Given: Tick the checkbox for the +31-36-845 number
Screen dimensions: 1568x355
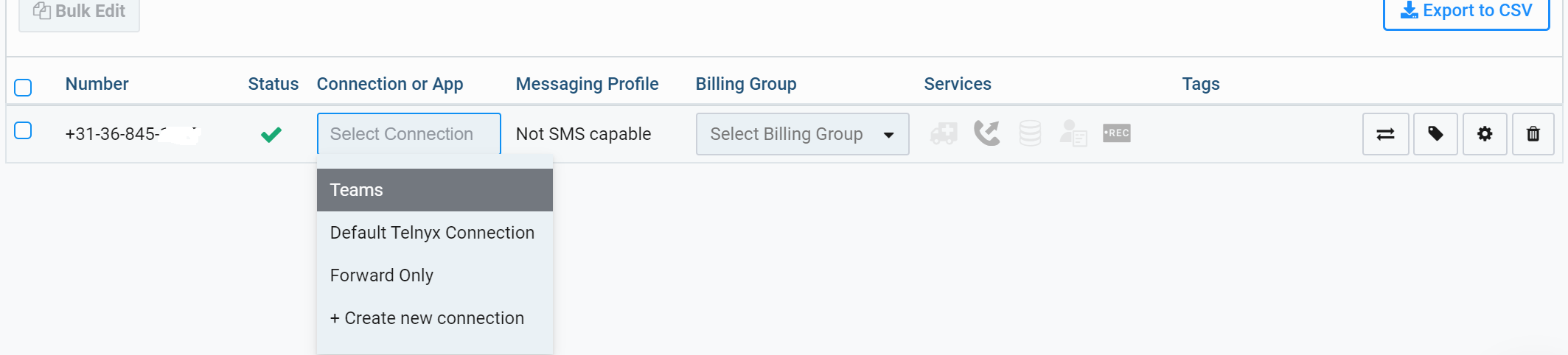Looking at the screenshot, I should (23, 130).
